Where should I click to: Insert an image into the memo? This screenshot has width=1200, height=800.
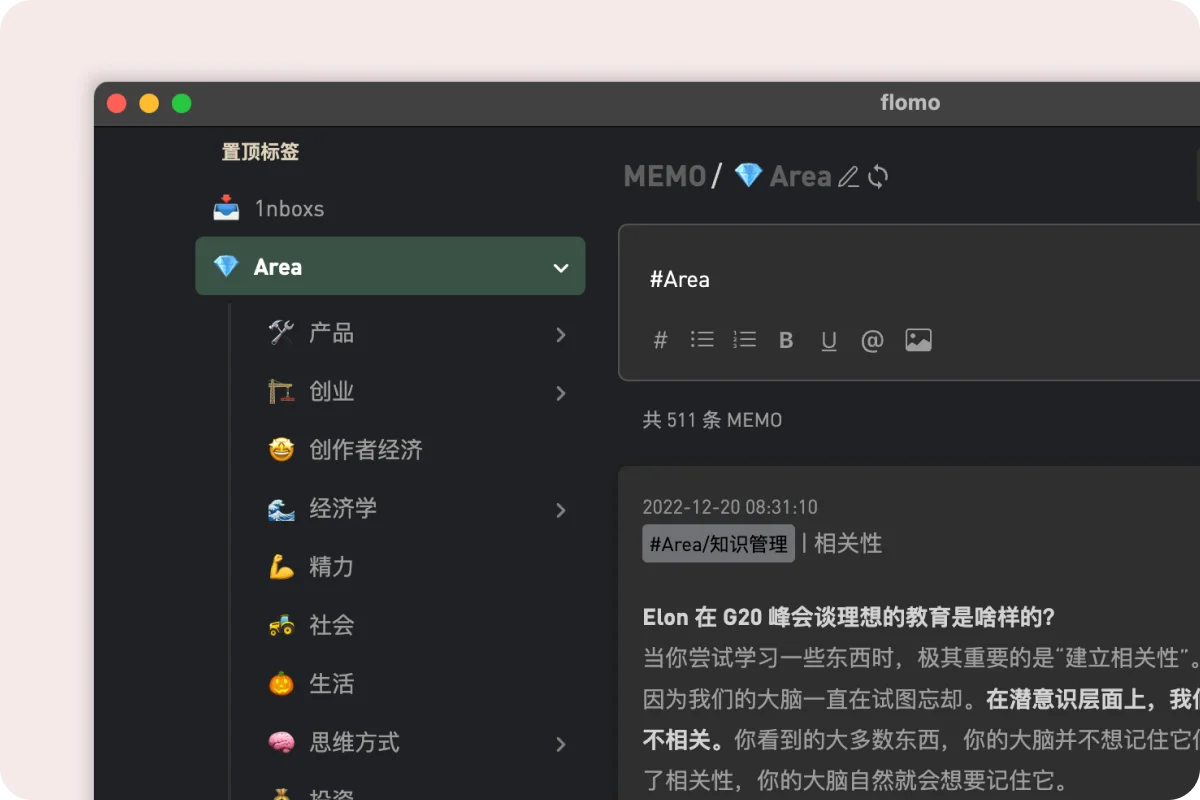coord(918,340)
